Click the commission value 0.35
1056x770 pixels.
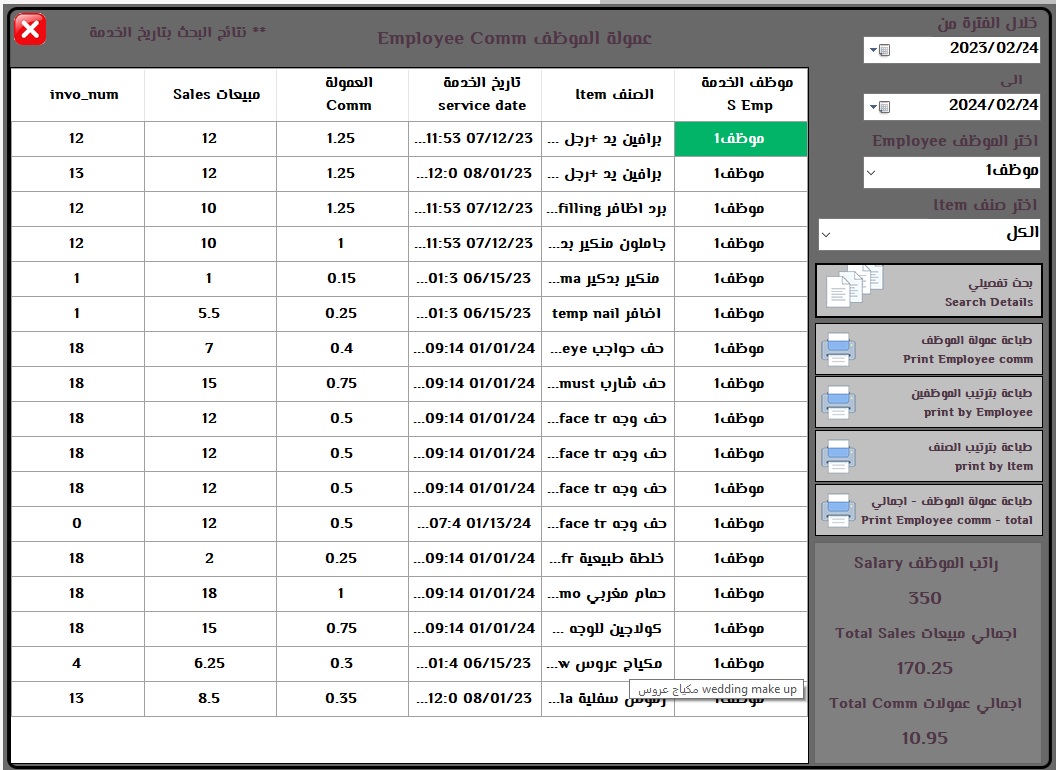[342, 699]
